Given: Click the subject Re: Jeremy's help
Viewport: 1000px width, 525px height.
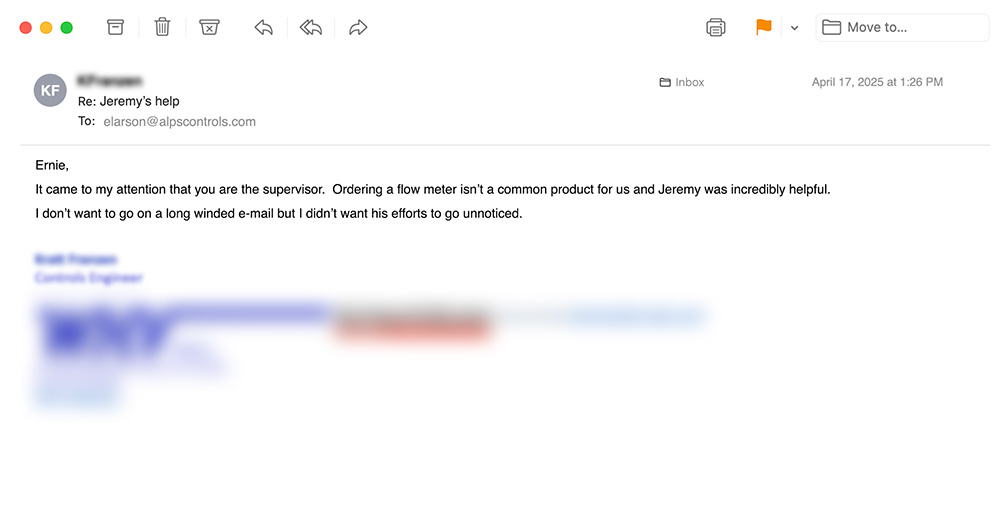Looking at the screenshot, I should [129, 101].
